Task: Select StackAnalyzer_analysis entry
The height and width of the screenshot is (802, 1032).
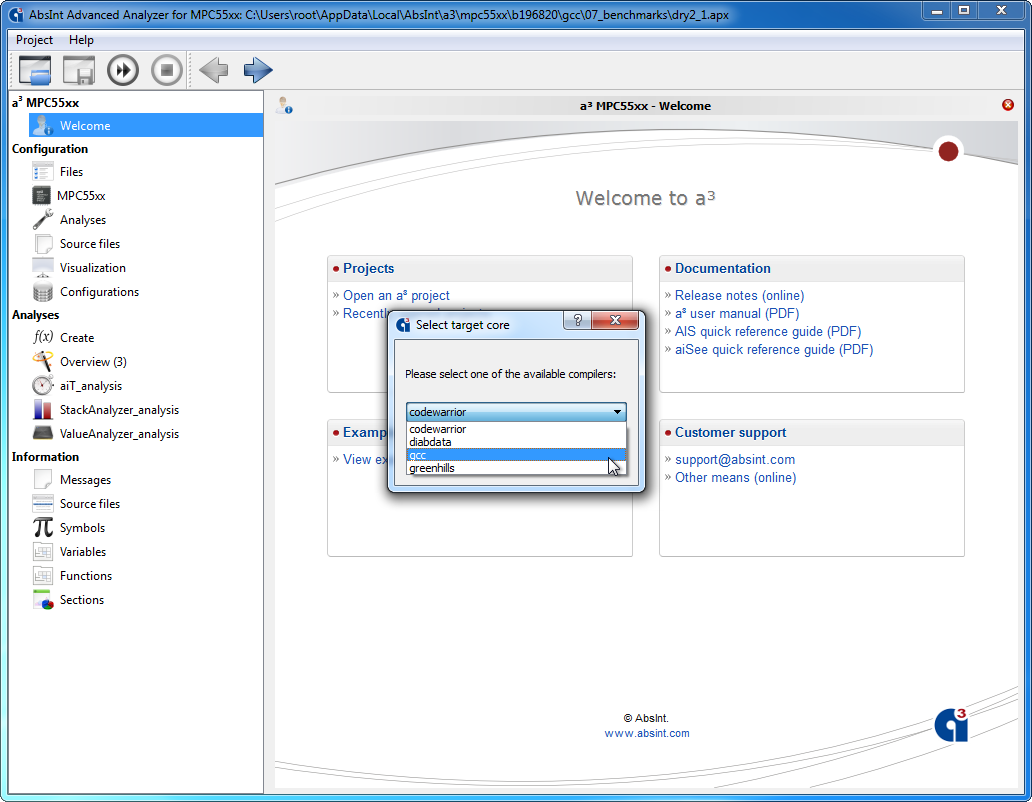Action: click(x=119, y=410)
